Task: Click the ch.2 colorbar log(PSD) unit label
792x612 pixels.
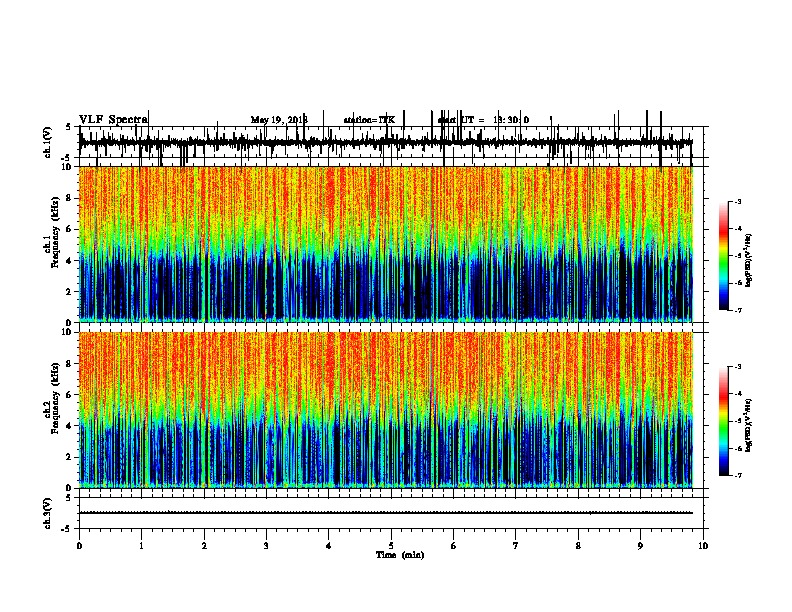Action: click(748, 425)
